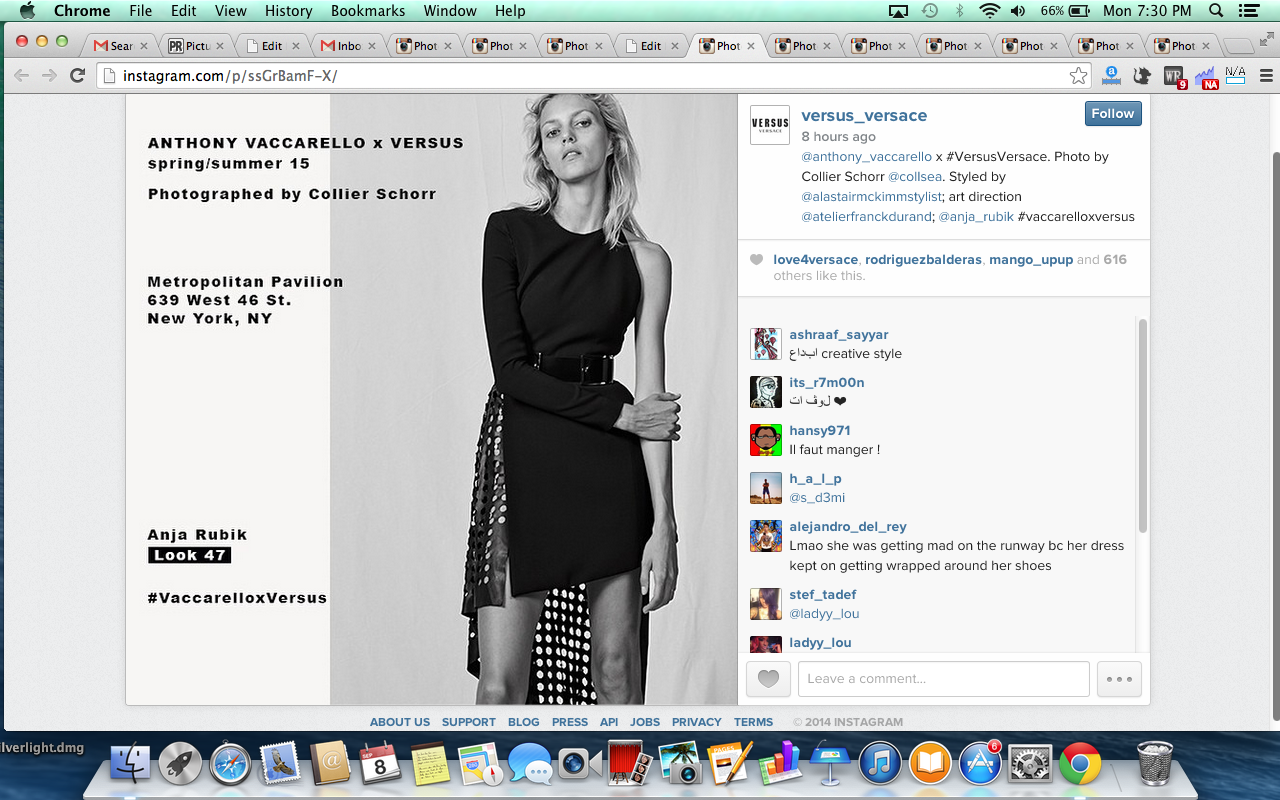Open the BLOG footer link
Screen dimensions: 1280x800
524,722
